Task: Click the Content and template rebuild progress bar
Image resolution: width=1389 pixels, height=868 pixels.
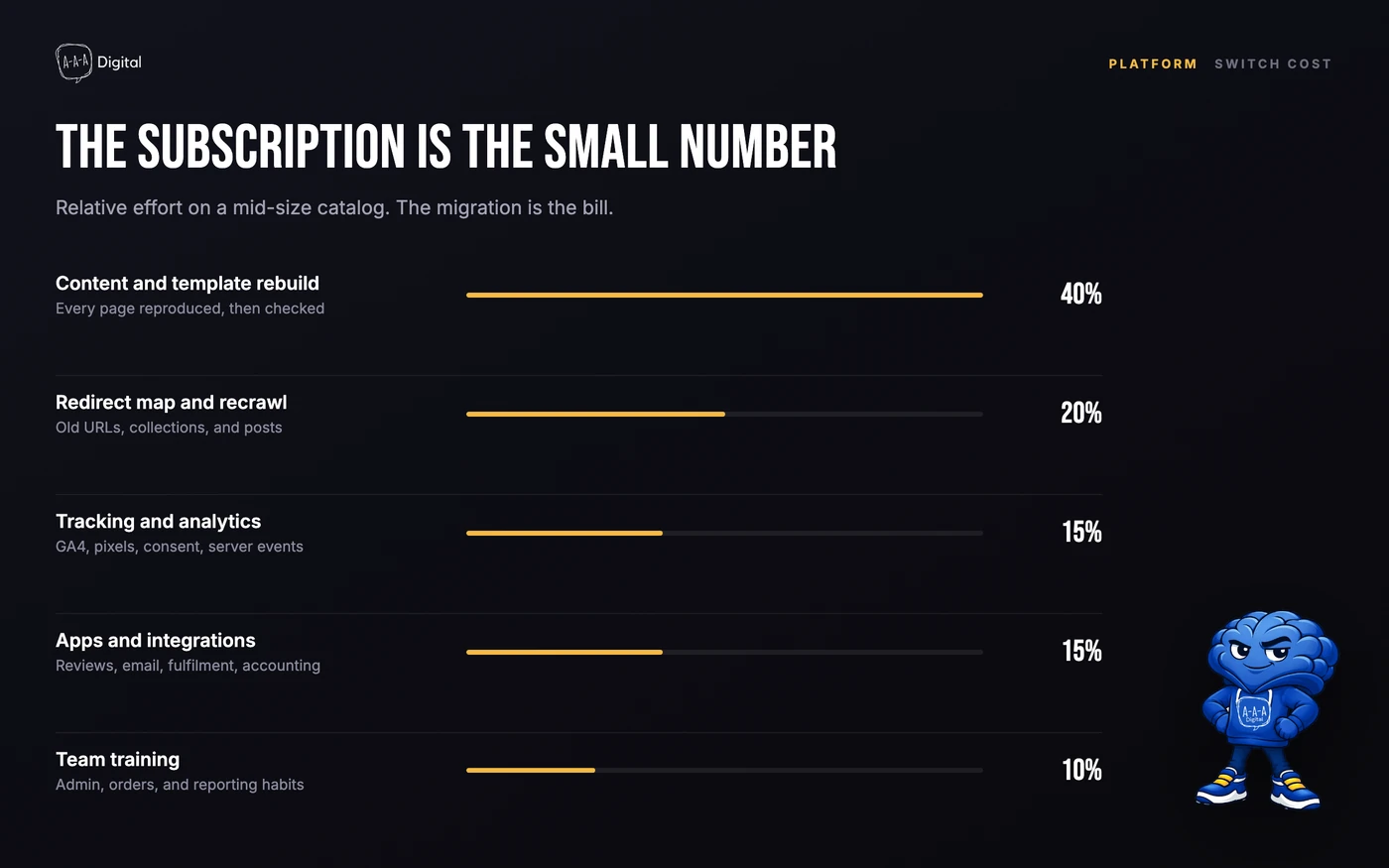Action: (724, 295)
